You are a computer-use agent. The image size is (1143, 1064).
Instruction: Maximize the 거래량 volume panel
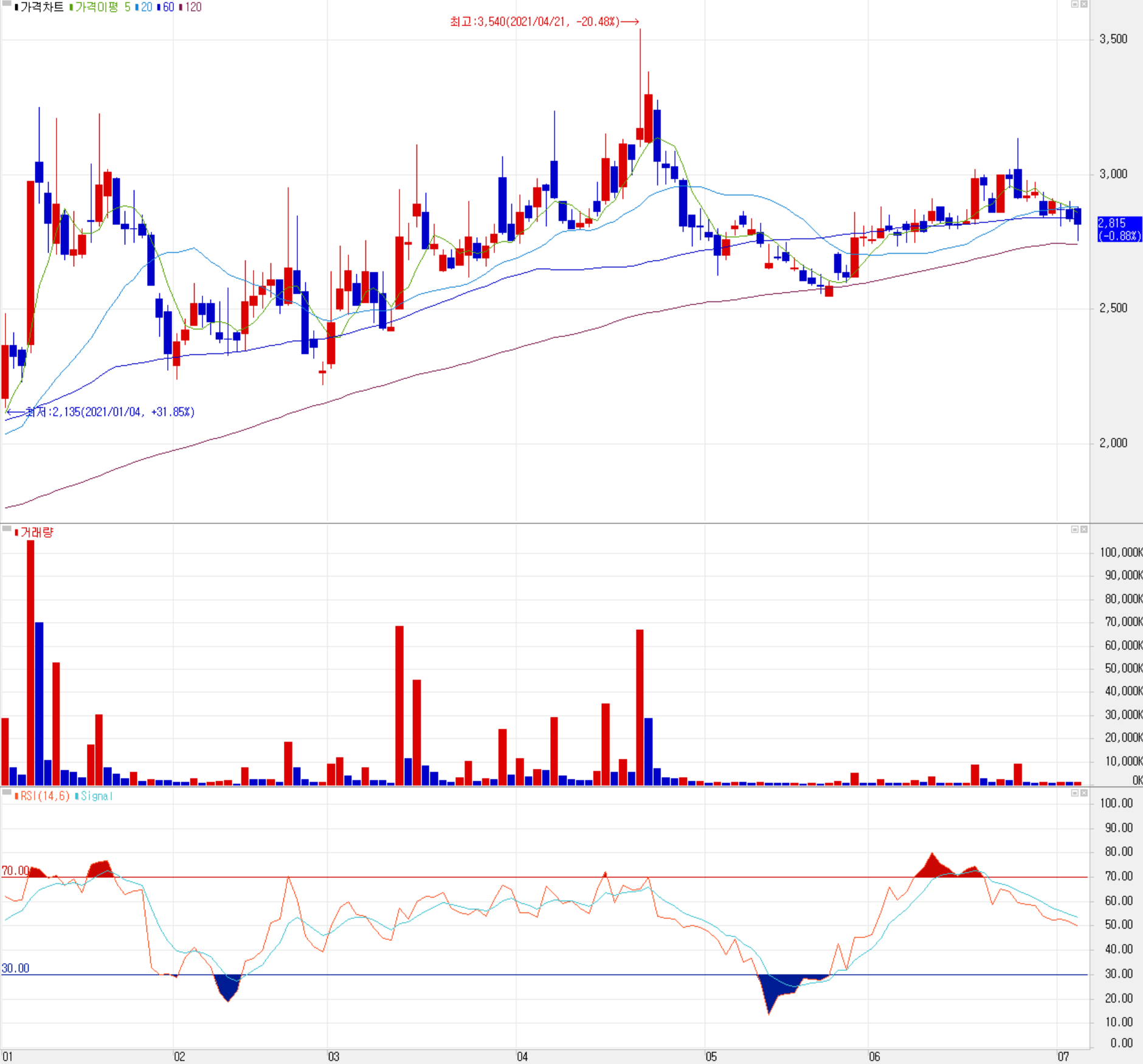pyautogui.click(x=1074, y=530)
